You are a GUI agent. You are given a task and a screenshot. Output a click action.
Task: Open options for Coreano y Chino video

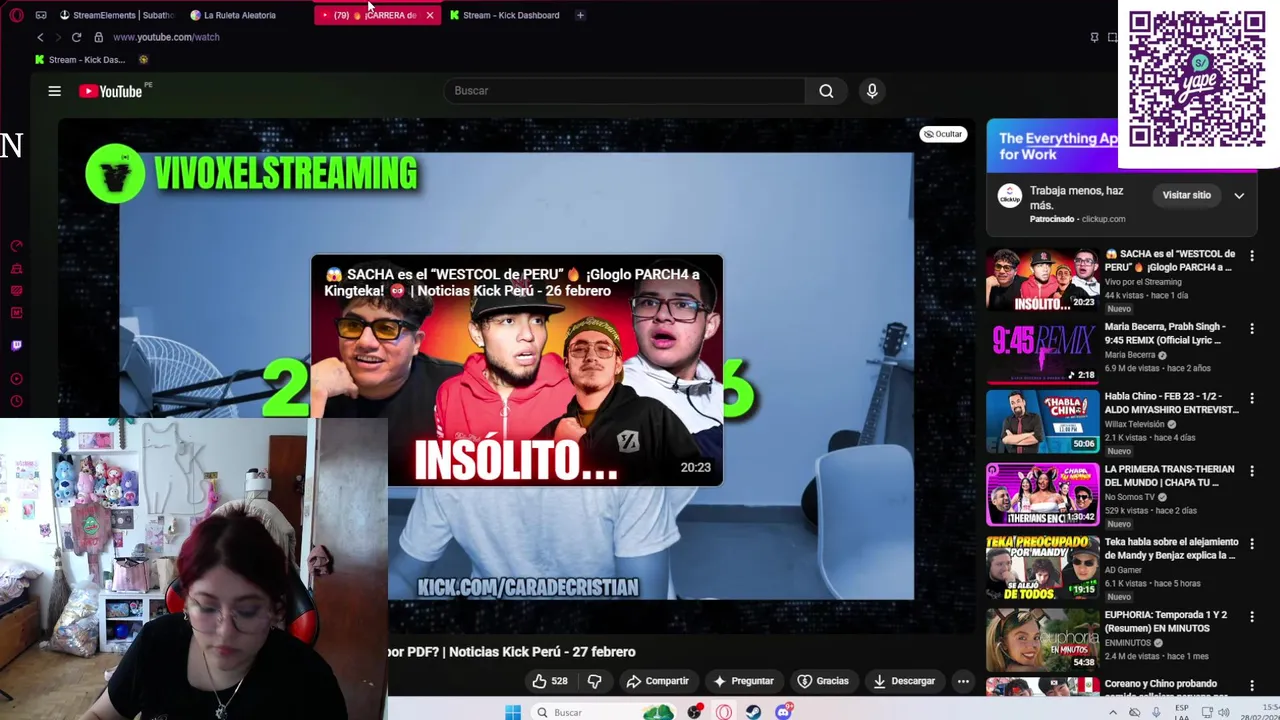coord(1251,686)
